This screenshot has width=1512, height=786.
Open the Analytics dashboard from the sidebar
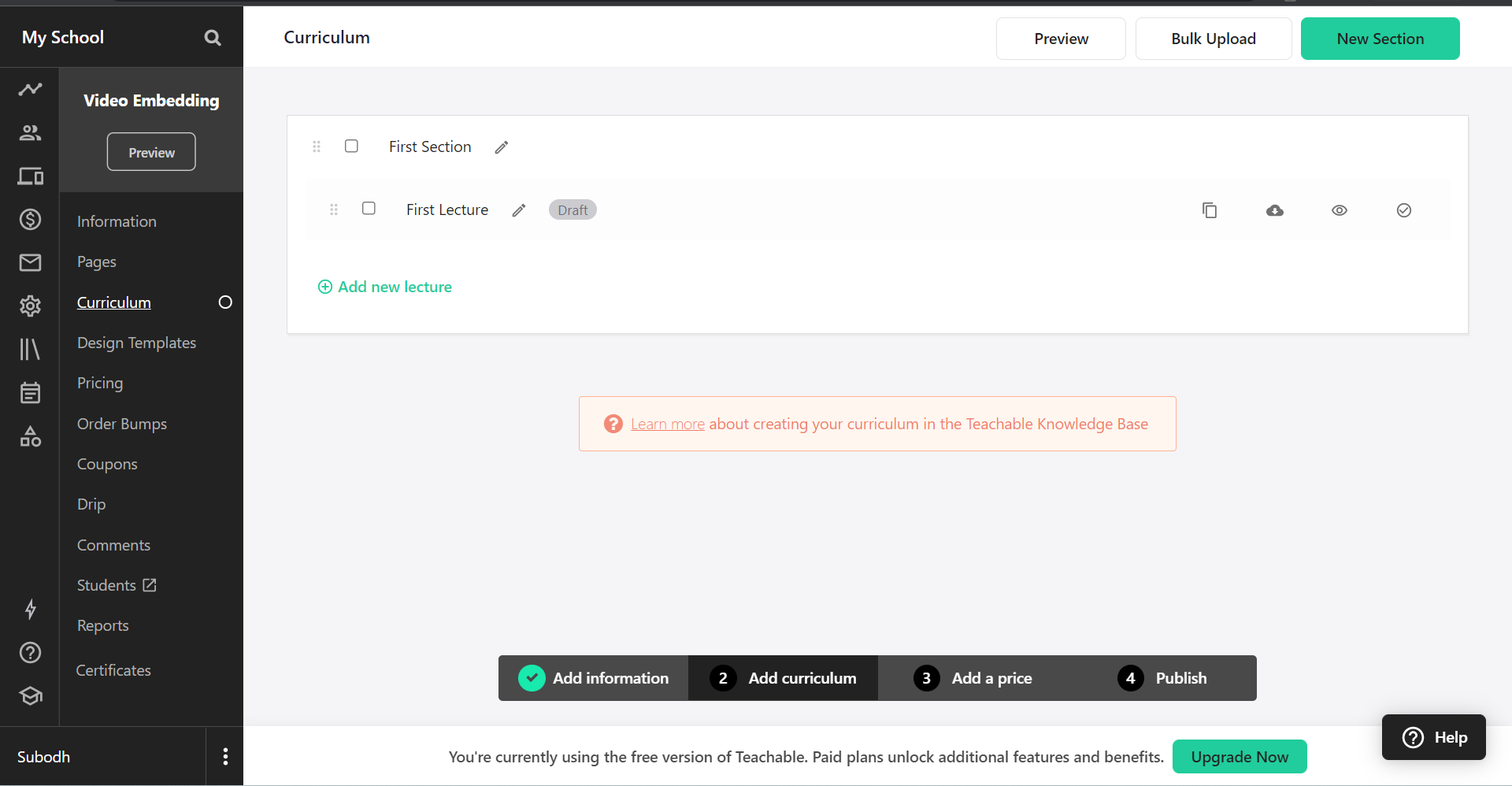click(x=29, y=89)
